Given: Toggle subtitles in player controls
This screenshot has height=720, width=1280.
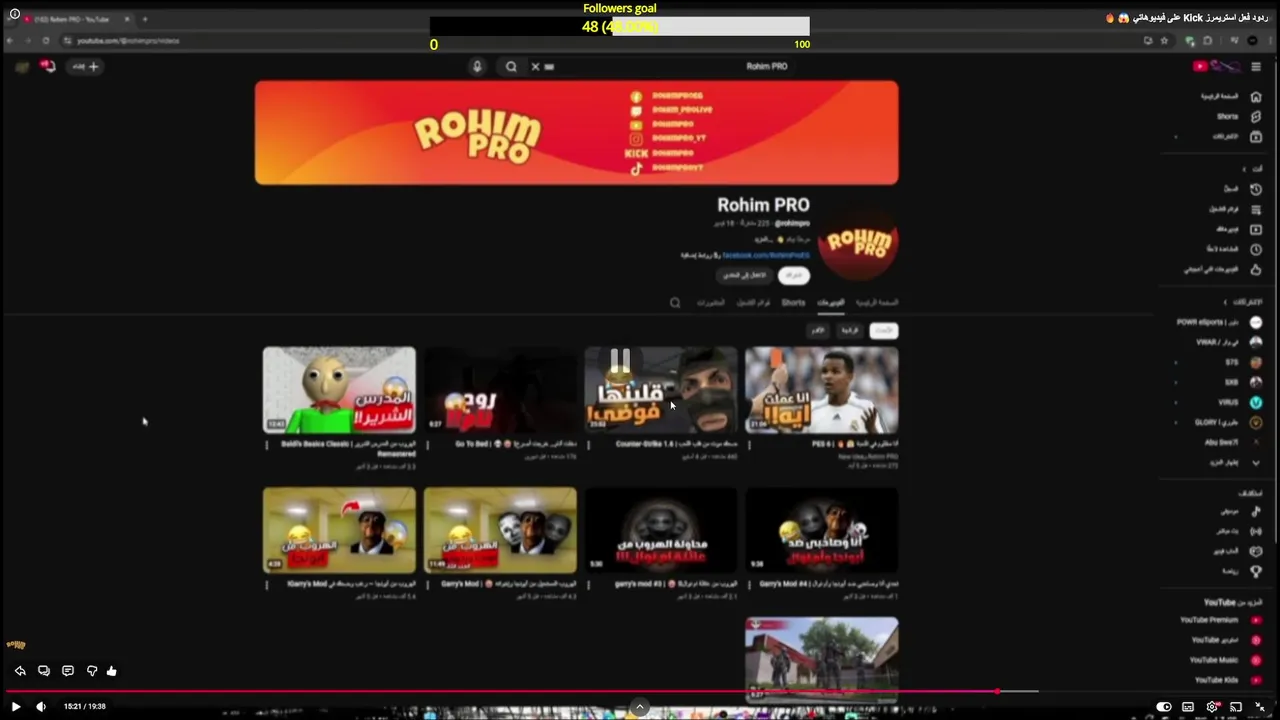Looking at the screenshot, I should click(x=1188, y=707).
